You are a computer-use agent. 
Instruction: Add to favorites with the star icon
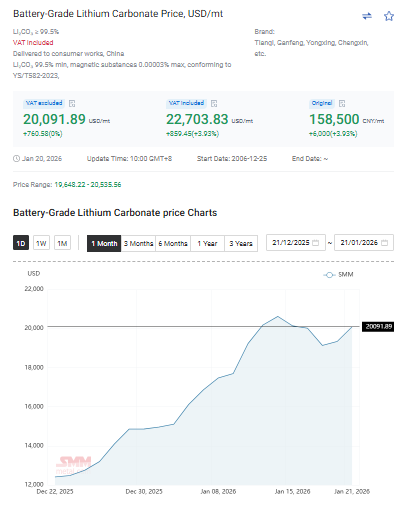[389, 16]
